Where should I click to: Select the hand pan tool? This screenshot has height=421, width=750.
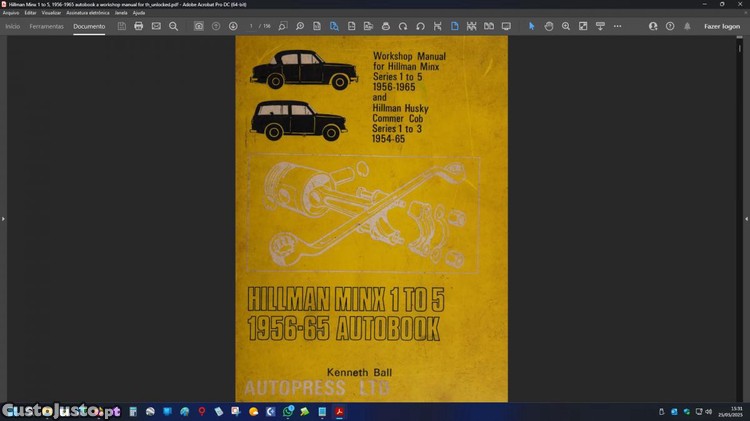tap(549, 26)
